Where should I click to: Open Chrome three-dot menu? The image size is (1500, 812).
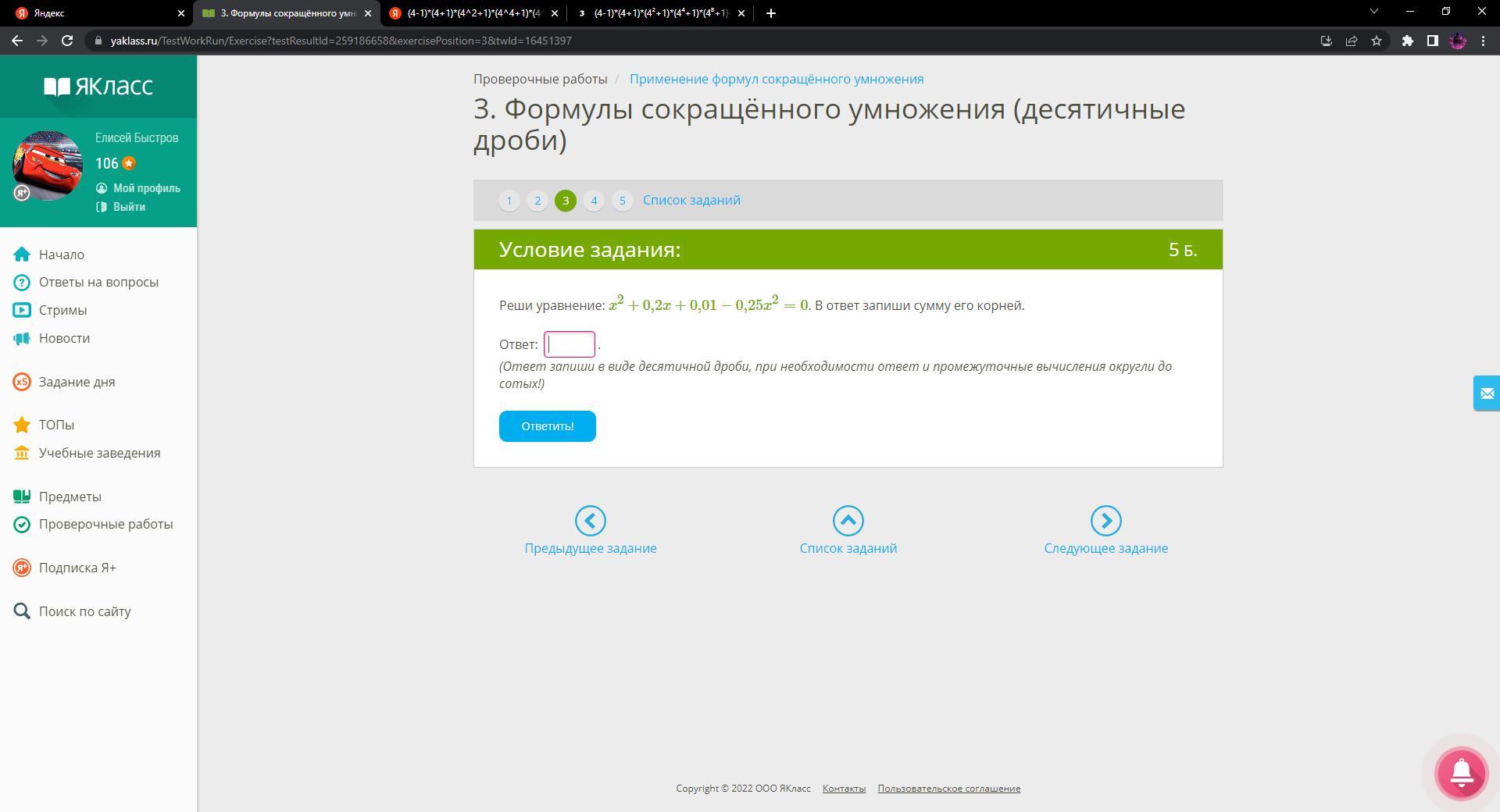tap(1483, 41)
